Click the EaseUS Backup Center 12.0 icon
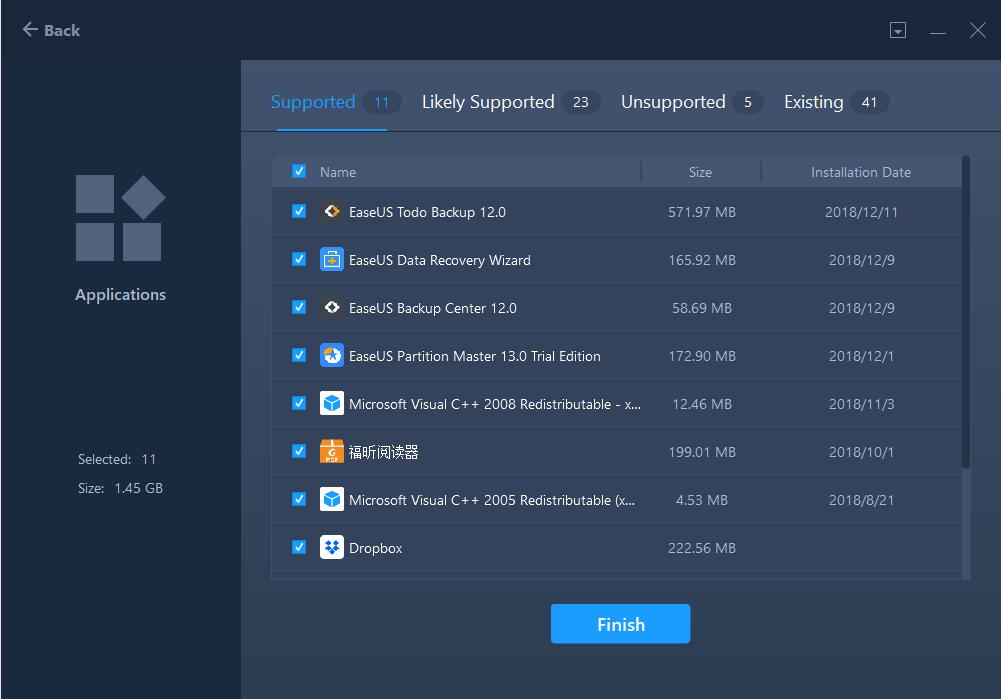1001x699 pixels. click(x=331, y=308)
